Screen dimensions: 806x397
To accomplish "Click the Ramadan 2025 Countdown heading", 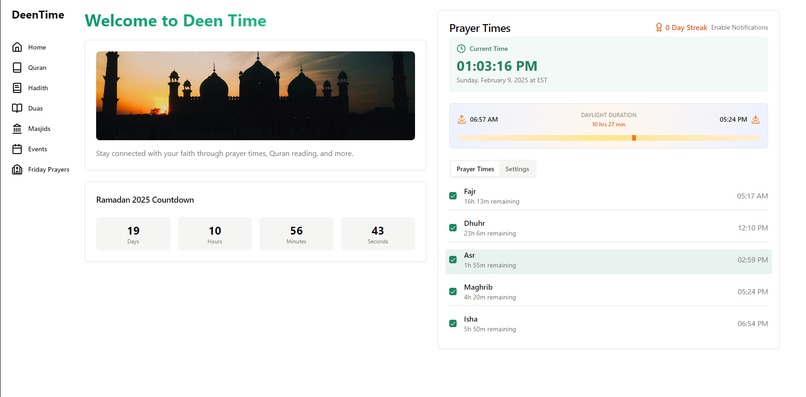I will pyautogui.click(x=145, y=200).
